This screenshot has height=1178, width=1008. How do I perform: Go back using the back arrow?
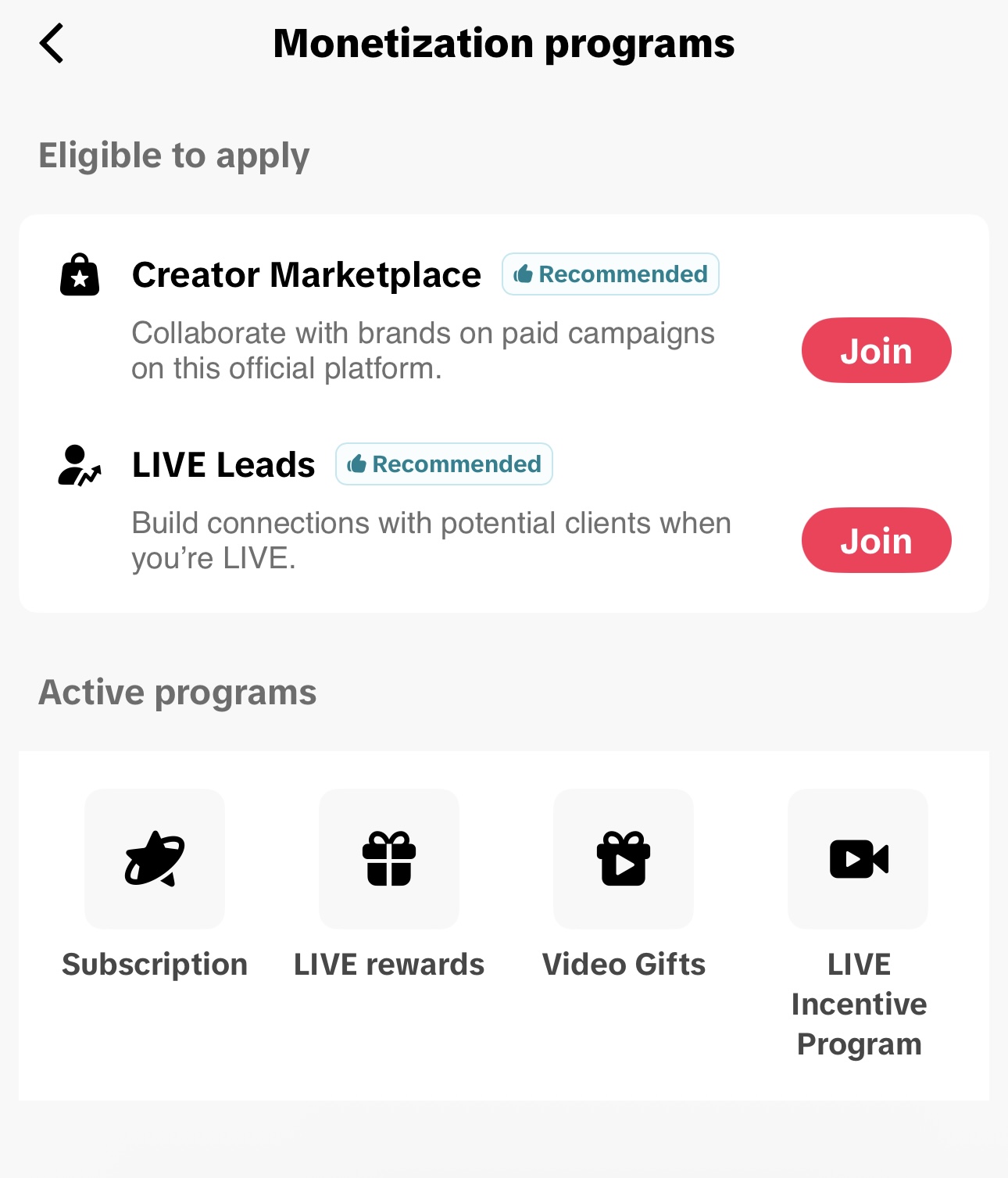click(x=52, y=43)
